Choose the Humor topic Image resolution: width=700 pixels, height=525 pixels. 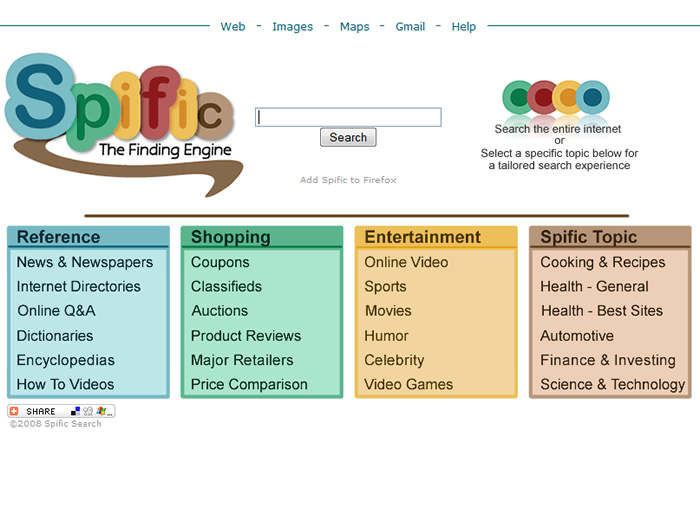pos(386,336)
